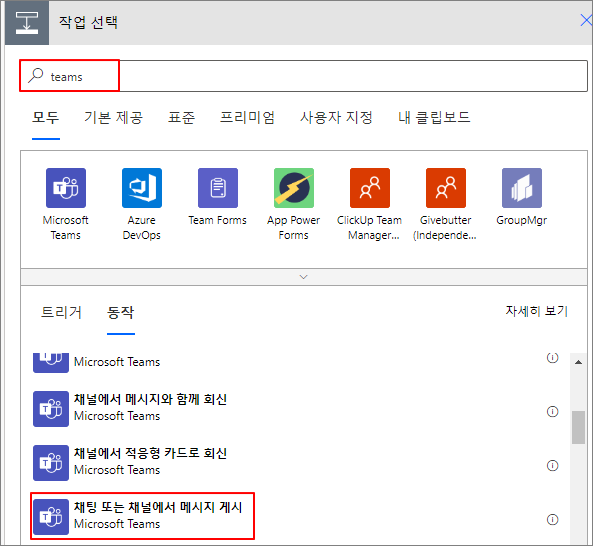The image size is (593, 546).
Task: Expand the connector list chevron
Action: click(303, 277)
